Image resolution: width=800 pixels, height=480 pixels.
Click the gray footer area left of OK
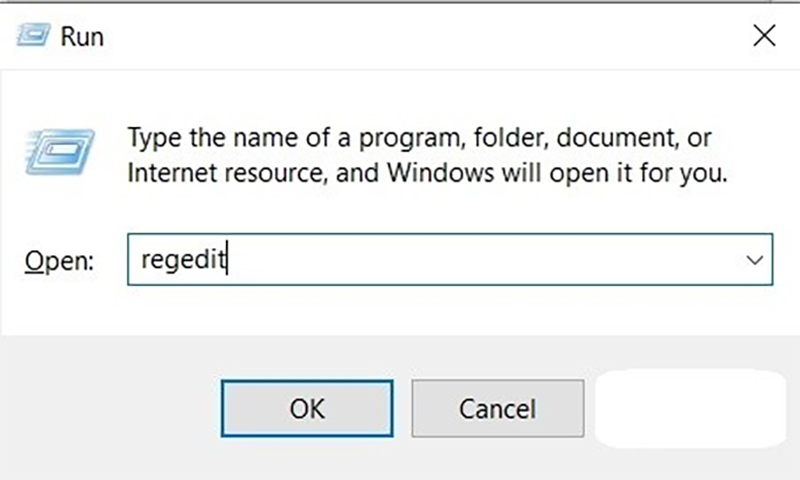pyautogui.click(x=110, y=408)
